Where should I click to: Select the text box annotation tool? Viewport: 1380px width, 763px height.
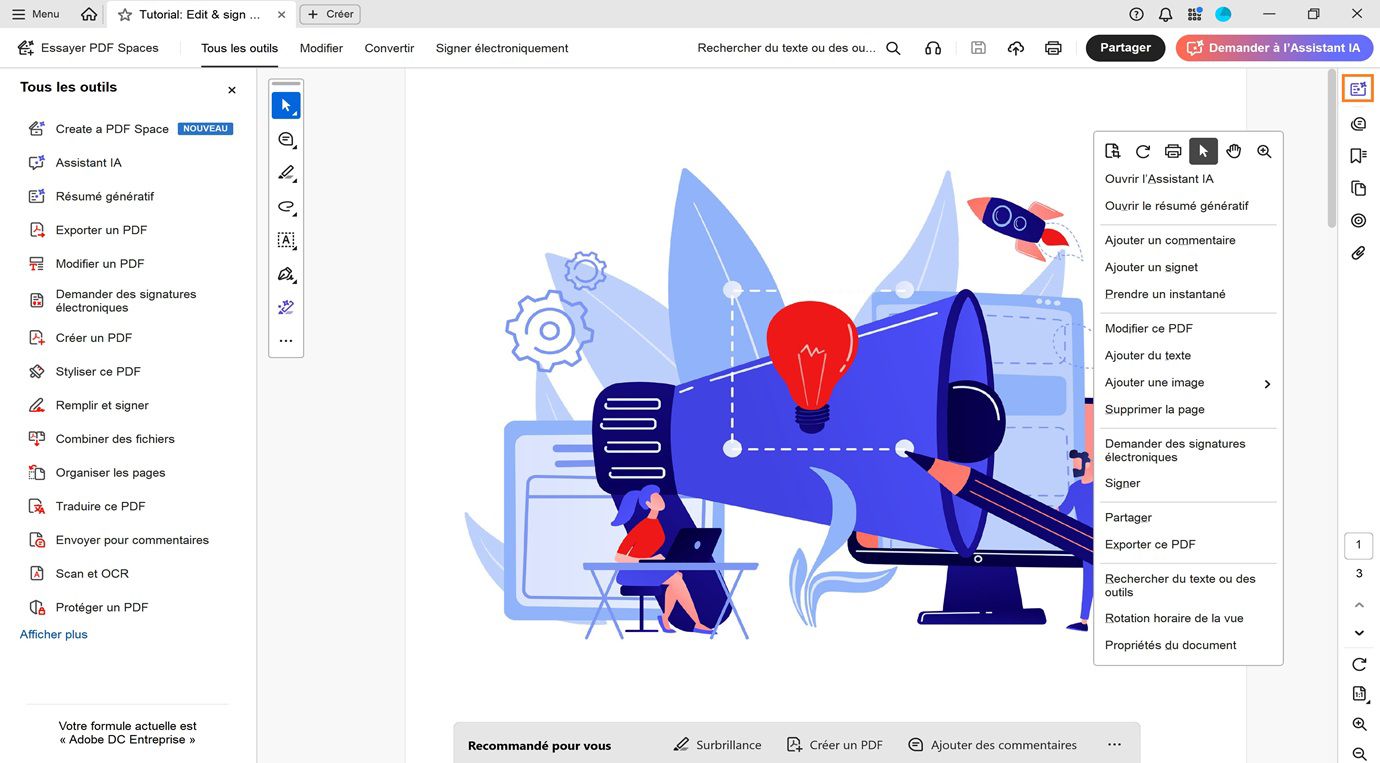(285, 241)
